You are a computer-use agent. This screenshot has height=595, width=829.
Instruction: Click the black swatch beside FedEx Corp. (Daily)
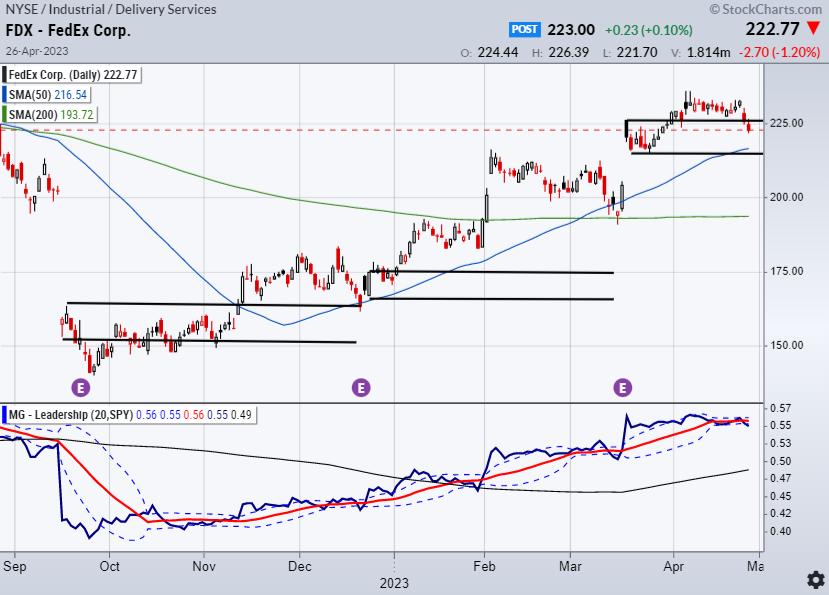(3, 74)
